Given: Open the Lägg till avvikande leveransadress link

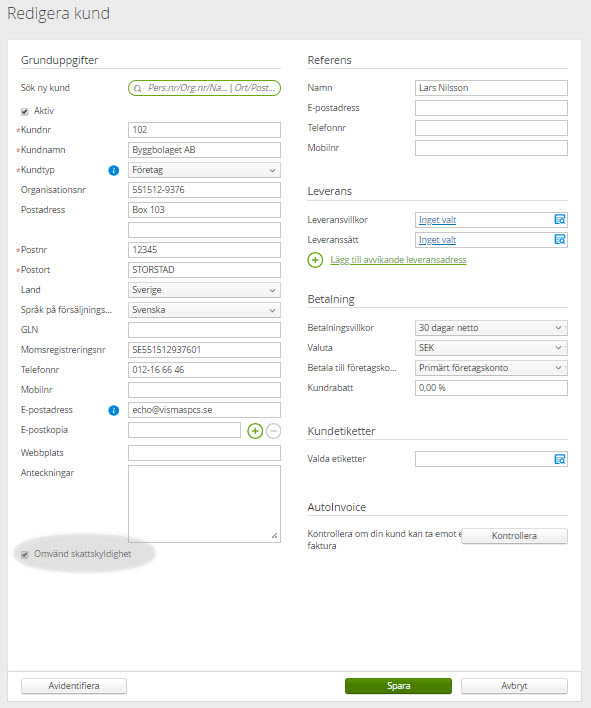Looking at the screenshot, I should [x=398, y=260].
